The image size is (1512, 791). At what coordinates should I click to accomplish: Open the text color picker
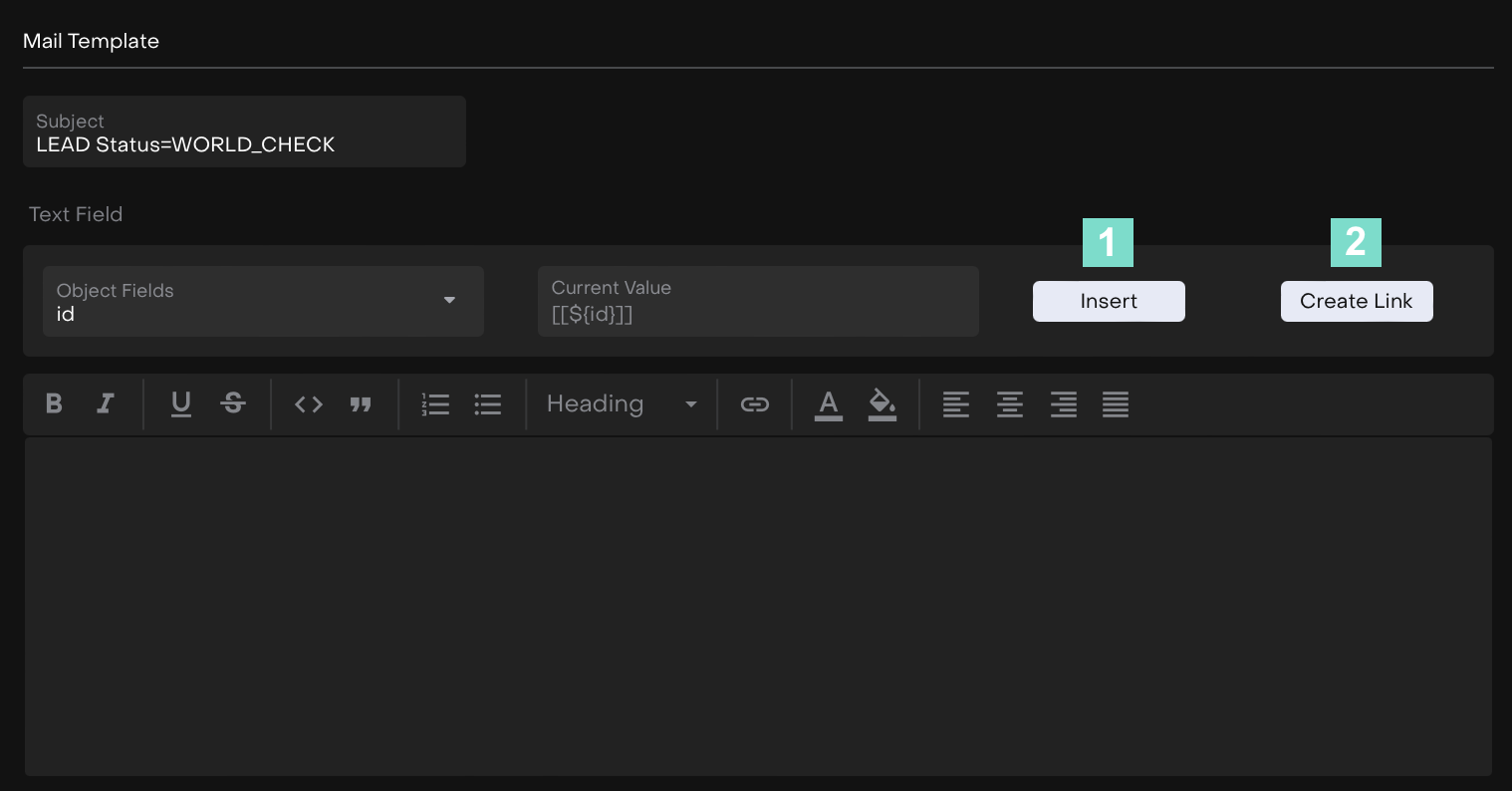[x=829, y=403]
